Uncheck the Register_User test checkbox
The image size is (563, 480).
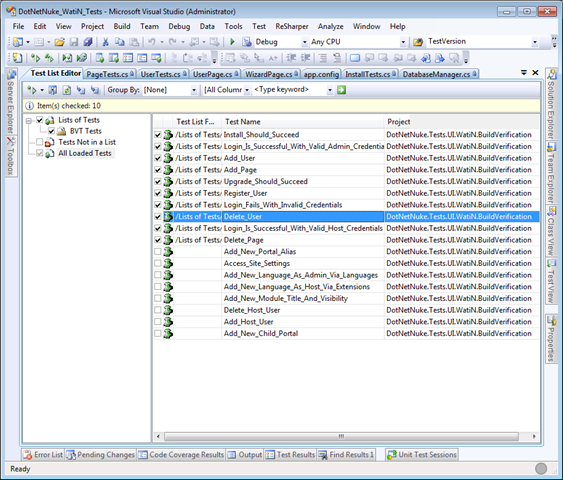coord(158,193)
